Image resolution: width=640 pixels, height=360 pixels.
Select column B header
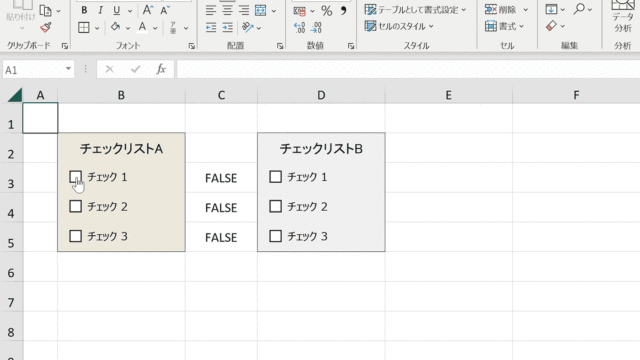(x=121, y=95)
